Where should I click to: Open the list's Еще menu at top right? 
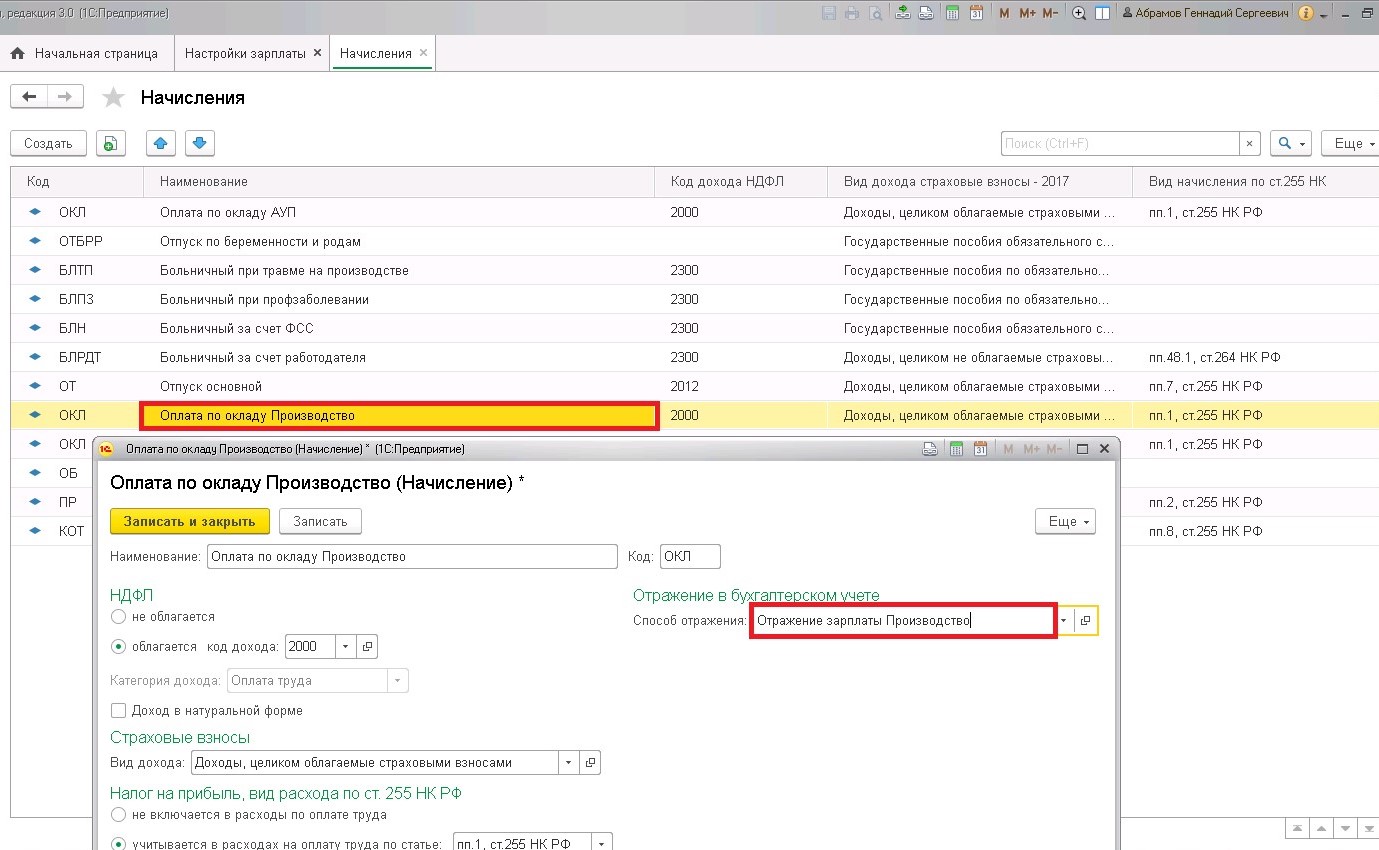coord(1349,143)
